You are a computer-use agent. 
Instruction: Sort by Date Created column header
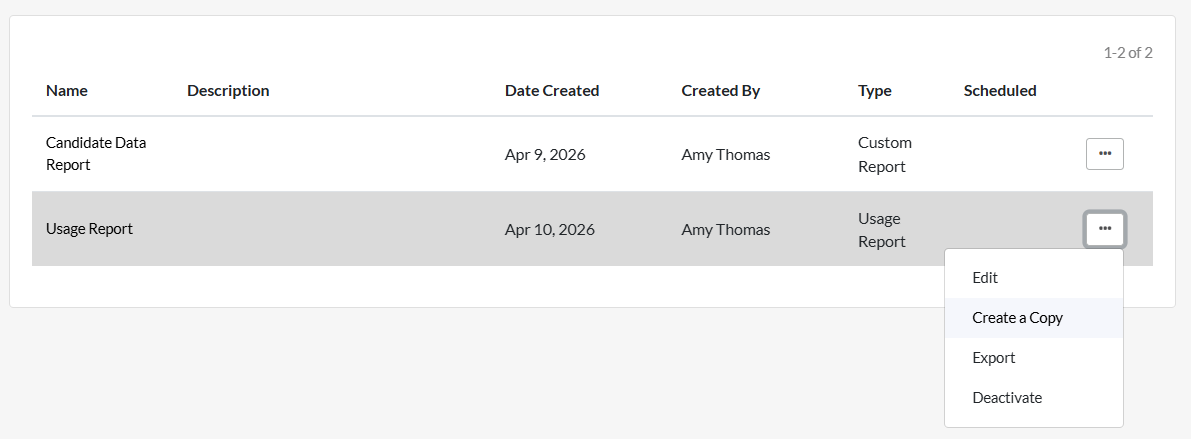(x=552, y=91)
